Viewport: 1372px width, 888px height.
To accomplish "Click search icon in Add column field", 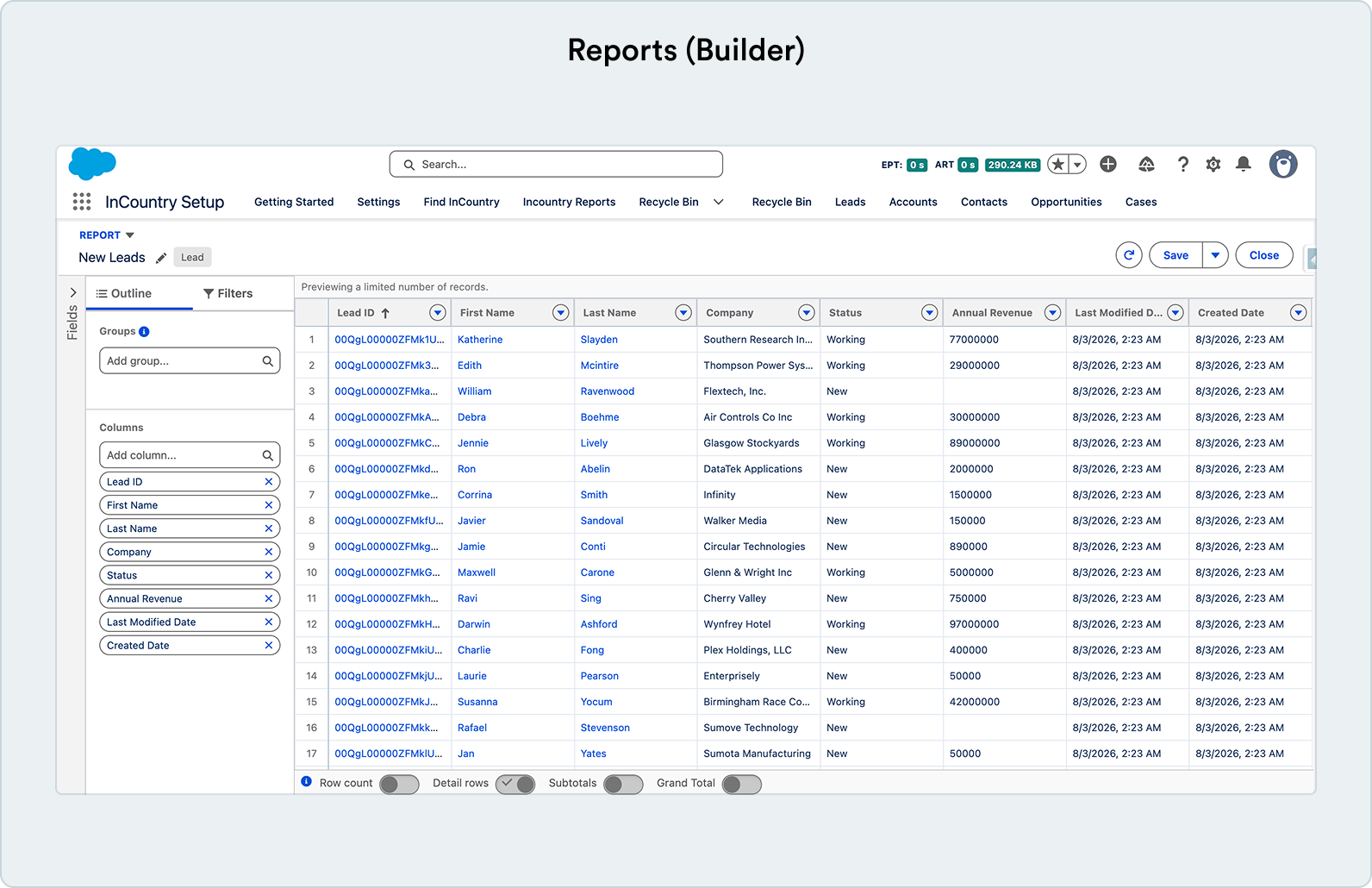I will [x=268, y=455].
